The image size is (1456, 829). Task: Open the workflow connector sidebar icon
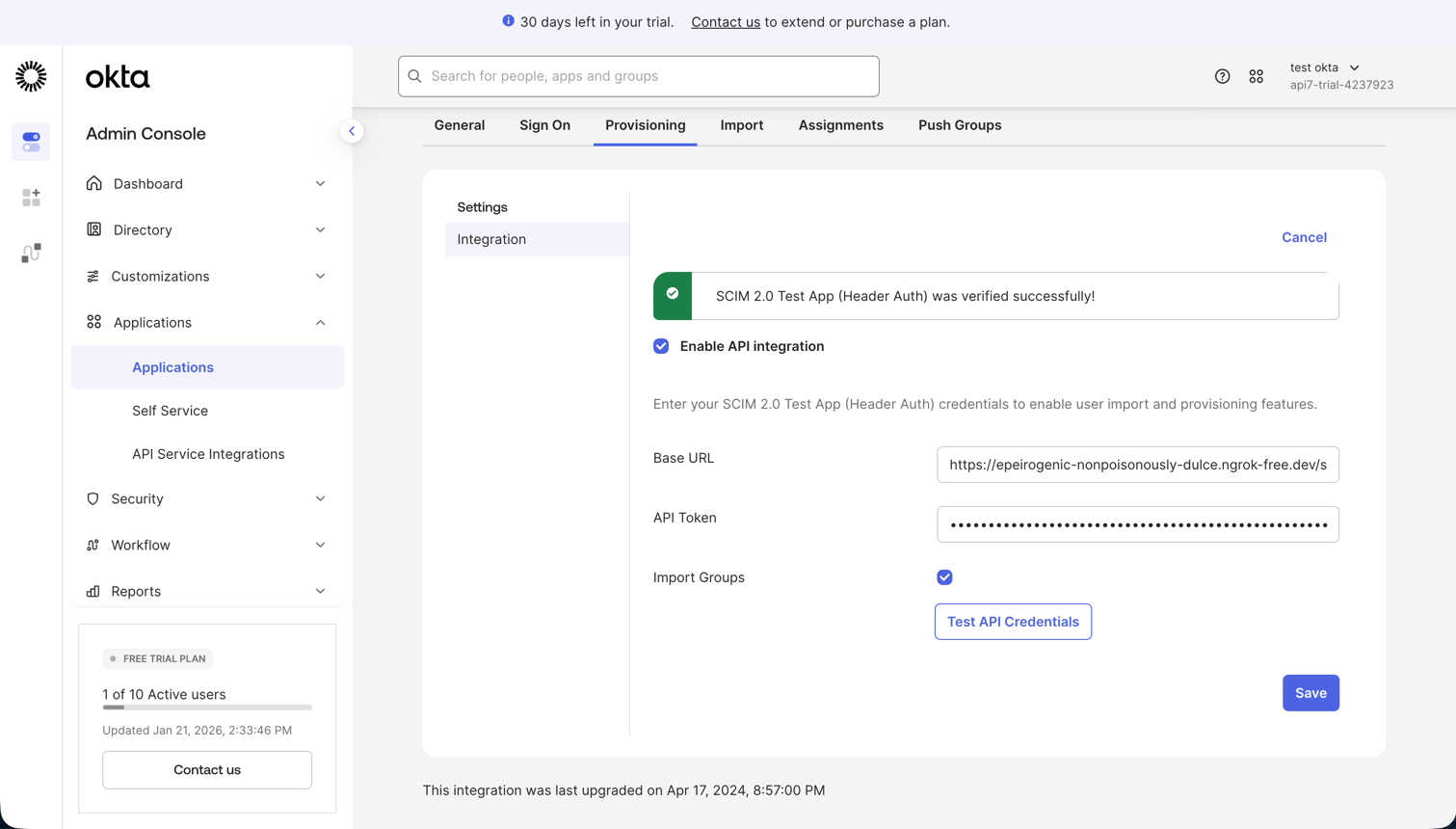coord(31,252)
